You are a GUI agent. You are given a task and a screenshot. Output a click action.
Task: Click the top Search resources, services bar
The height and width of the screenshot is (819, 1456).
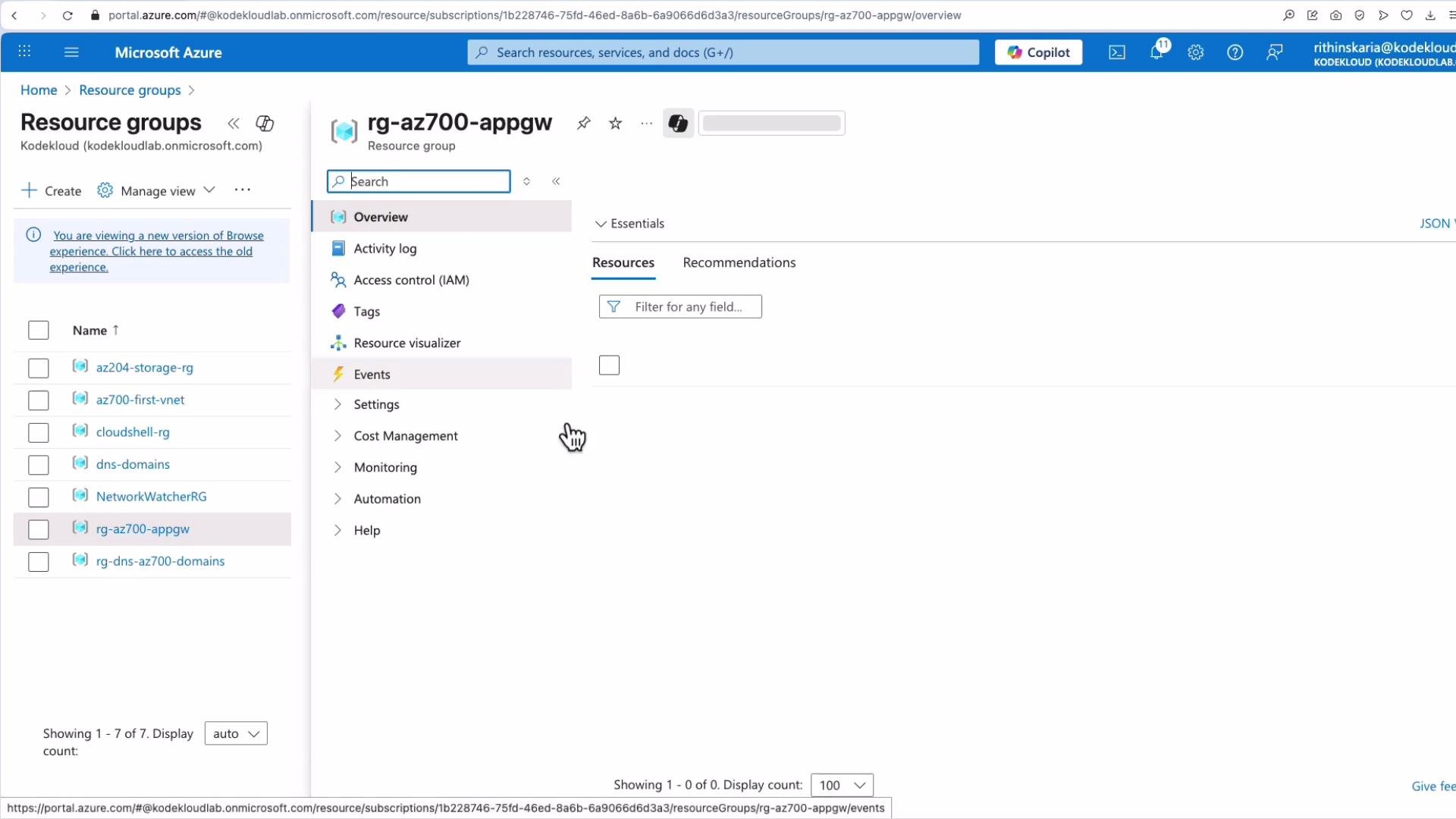(723, 52)
